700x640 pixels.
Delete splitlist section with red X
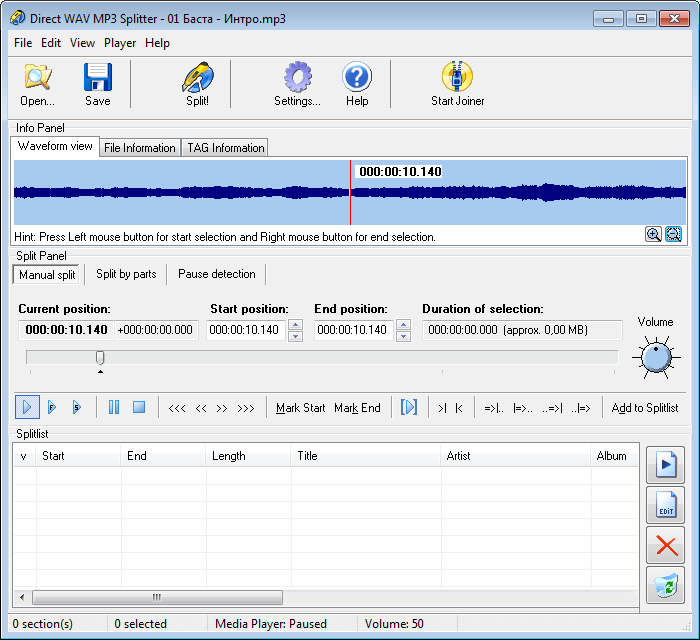(x=665, y=545)
